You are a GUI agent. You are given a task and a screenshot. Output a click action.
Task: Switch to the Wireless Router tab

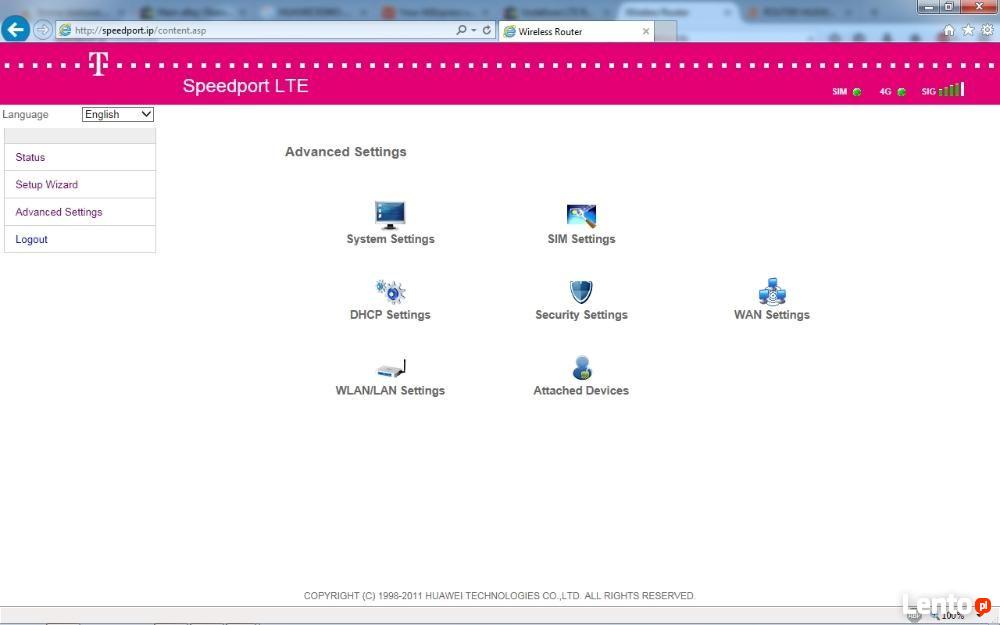tap(576, 31)
